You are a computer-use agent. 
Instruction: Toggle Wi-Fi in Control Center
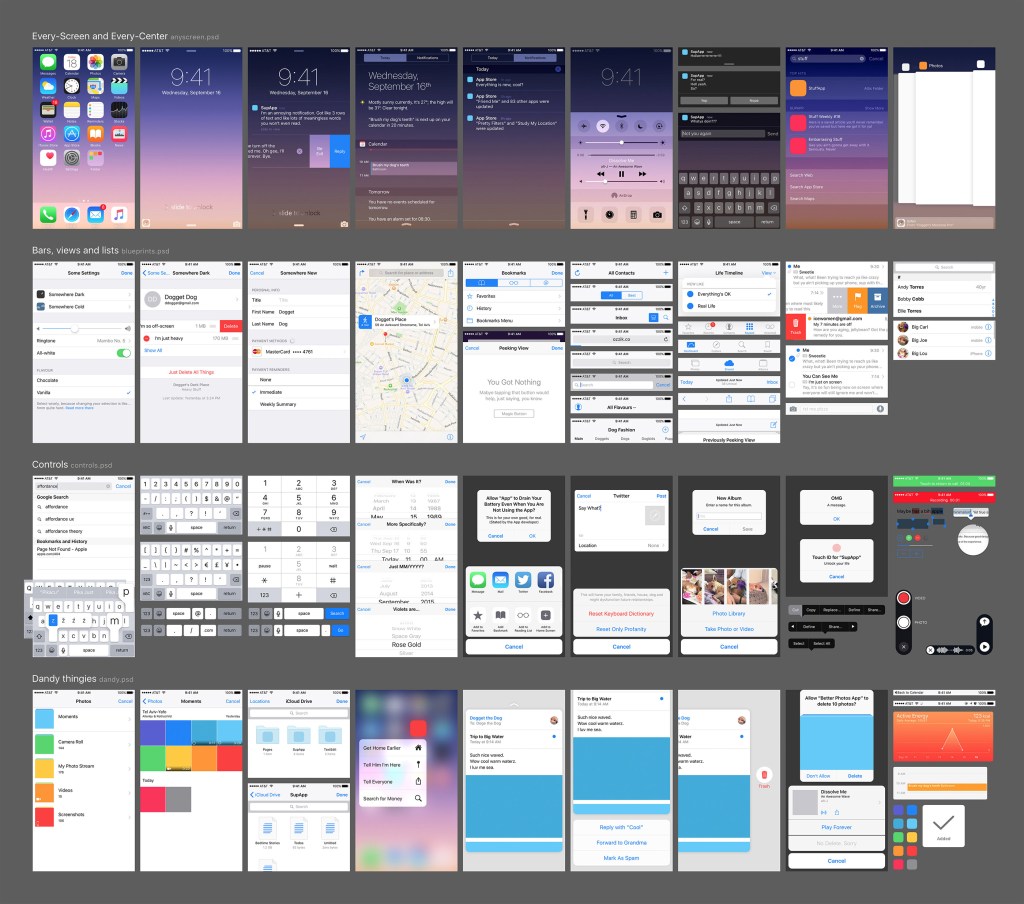click(602, 126)
